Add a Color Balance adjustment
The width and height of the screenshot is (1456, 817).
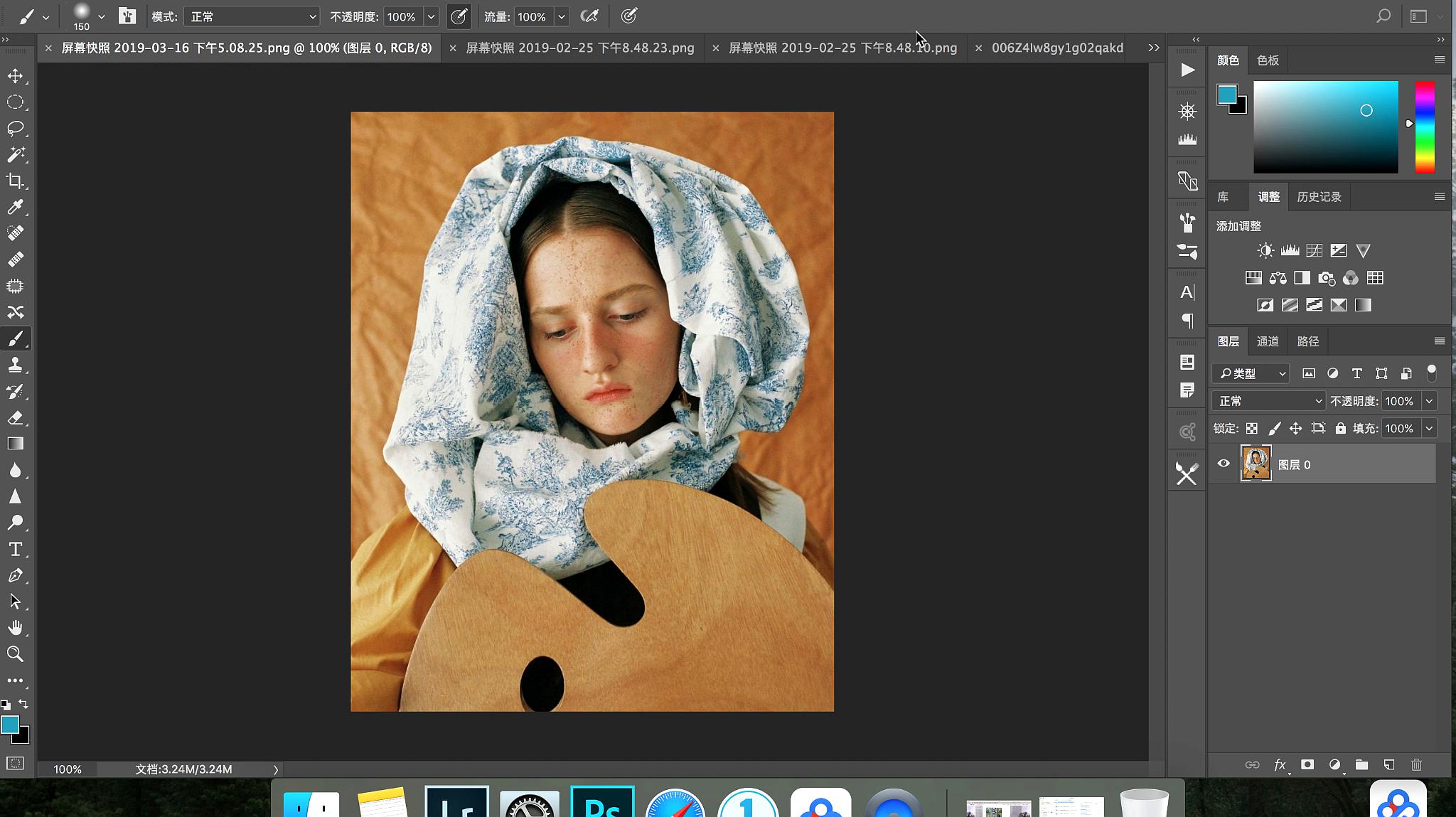point(1278,278)
